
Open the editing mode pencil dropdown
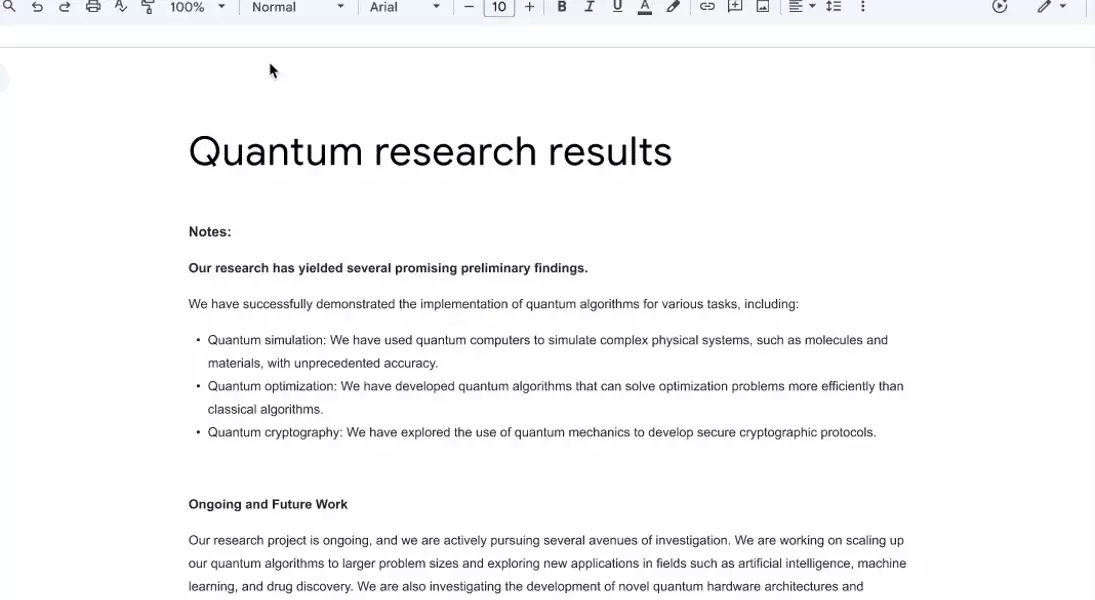[1050, 7]
